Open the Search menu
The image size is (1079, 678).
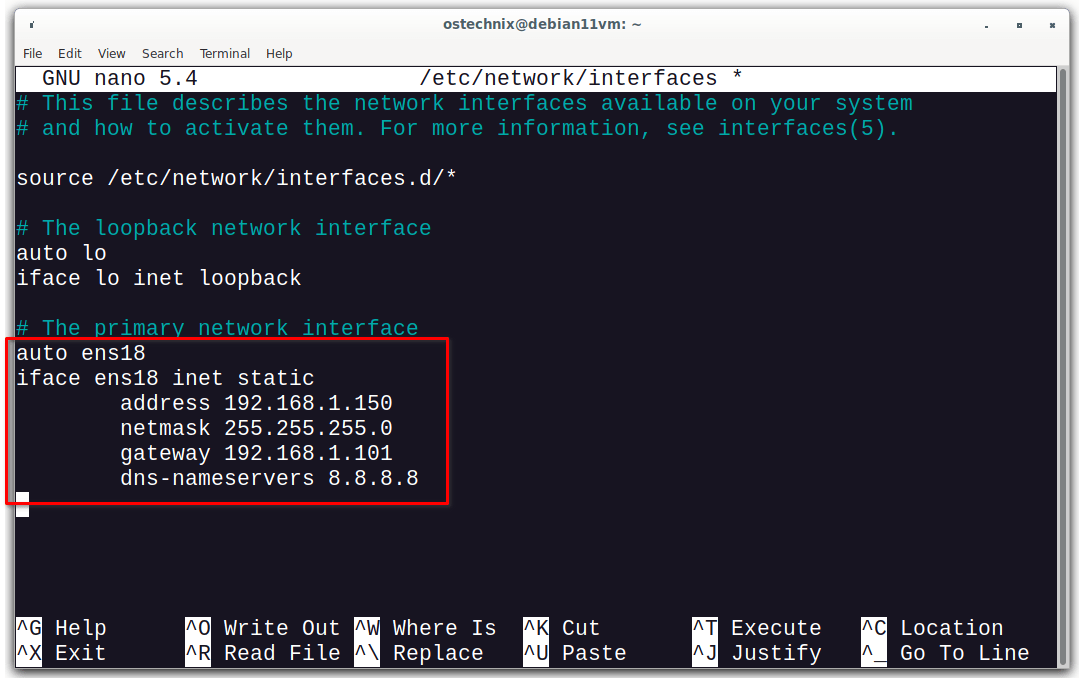coord(162,54)
